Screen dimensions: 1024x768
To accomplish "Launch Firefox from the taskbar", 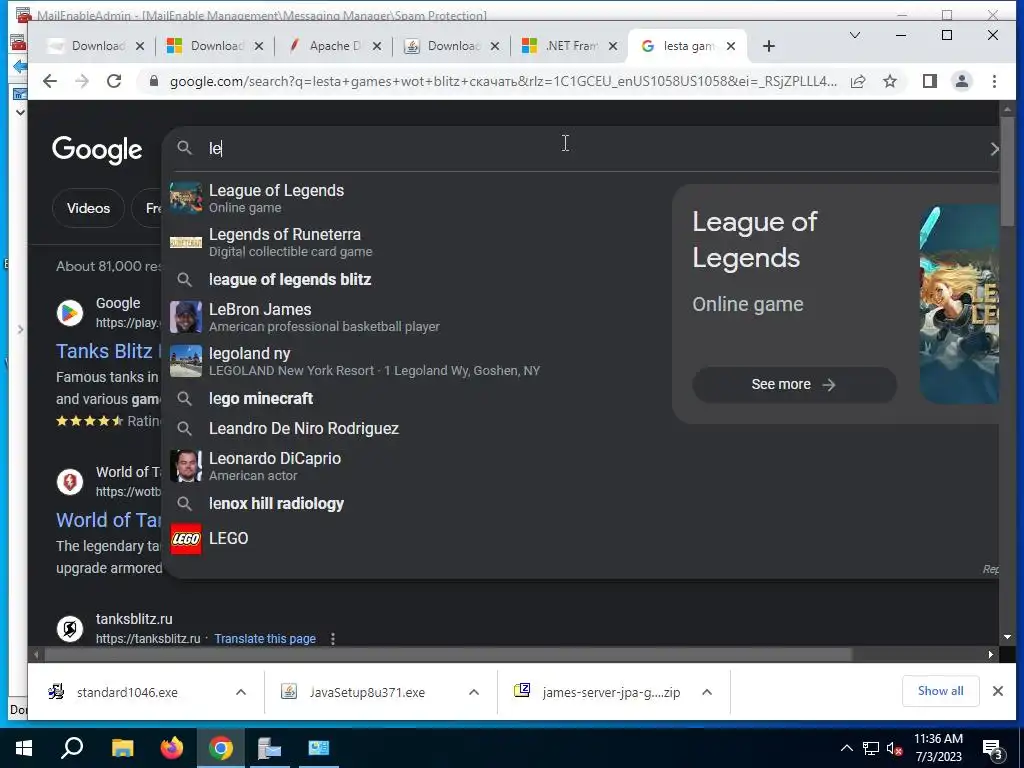I will coord(172,748).
